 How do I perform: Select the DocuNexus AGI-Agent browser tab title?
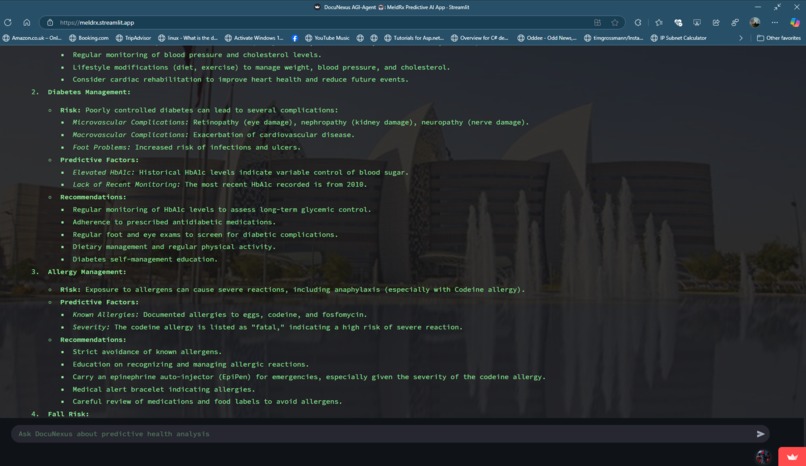(391, 7)
